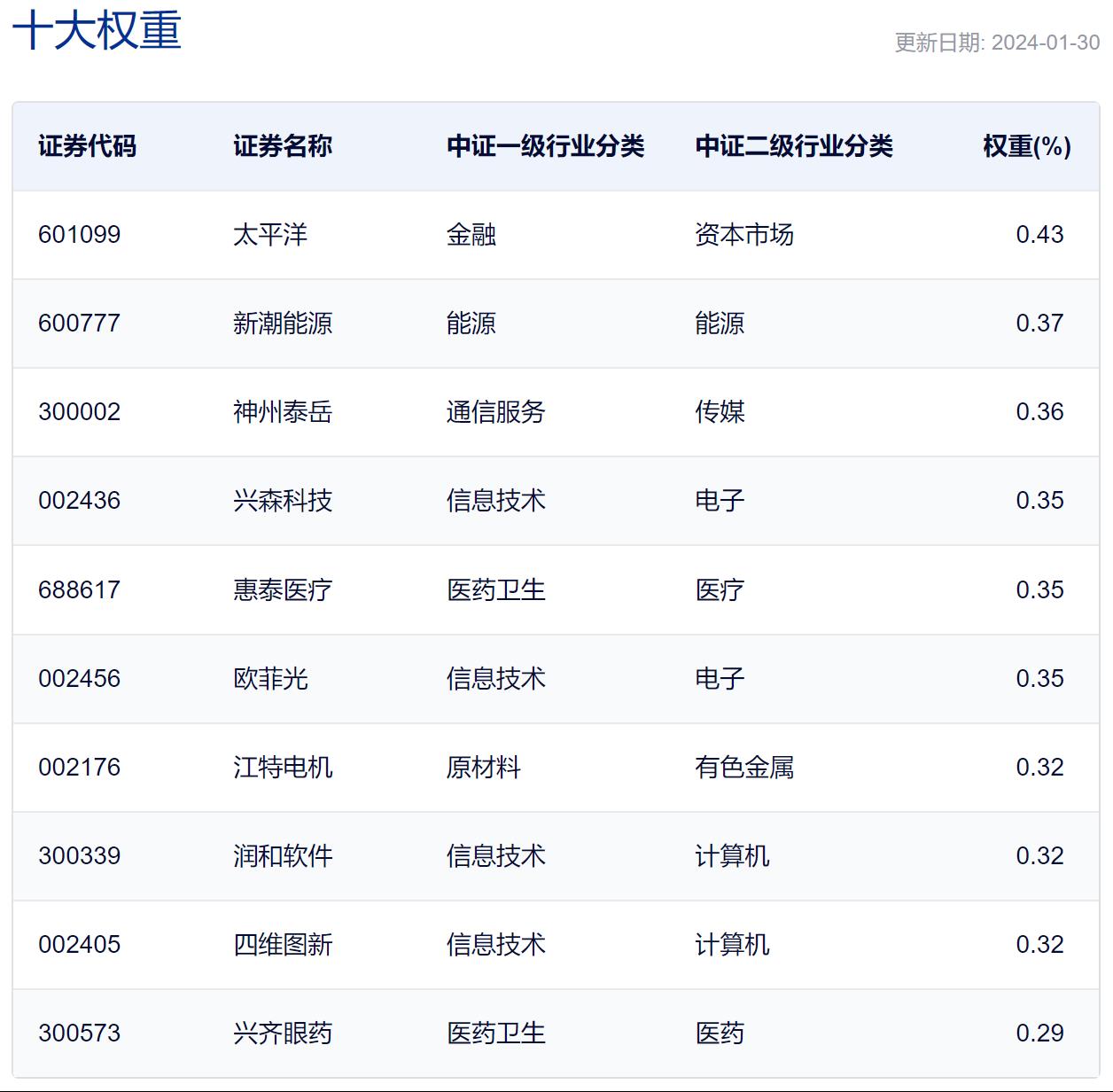Open the 新潮能源 security entry

(282, 324)
